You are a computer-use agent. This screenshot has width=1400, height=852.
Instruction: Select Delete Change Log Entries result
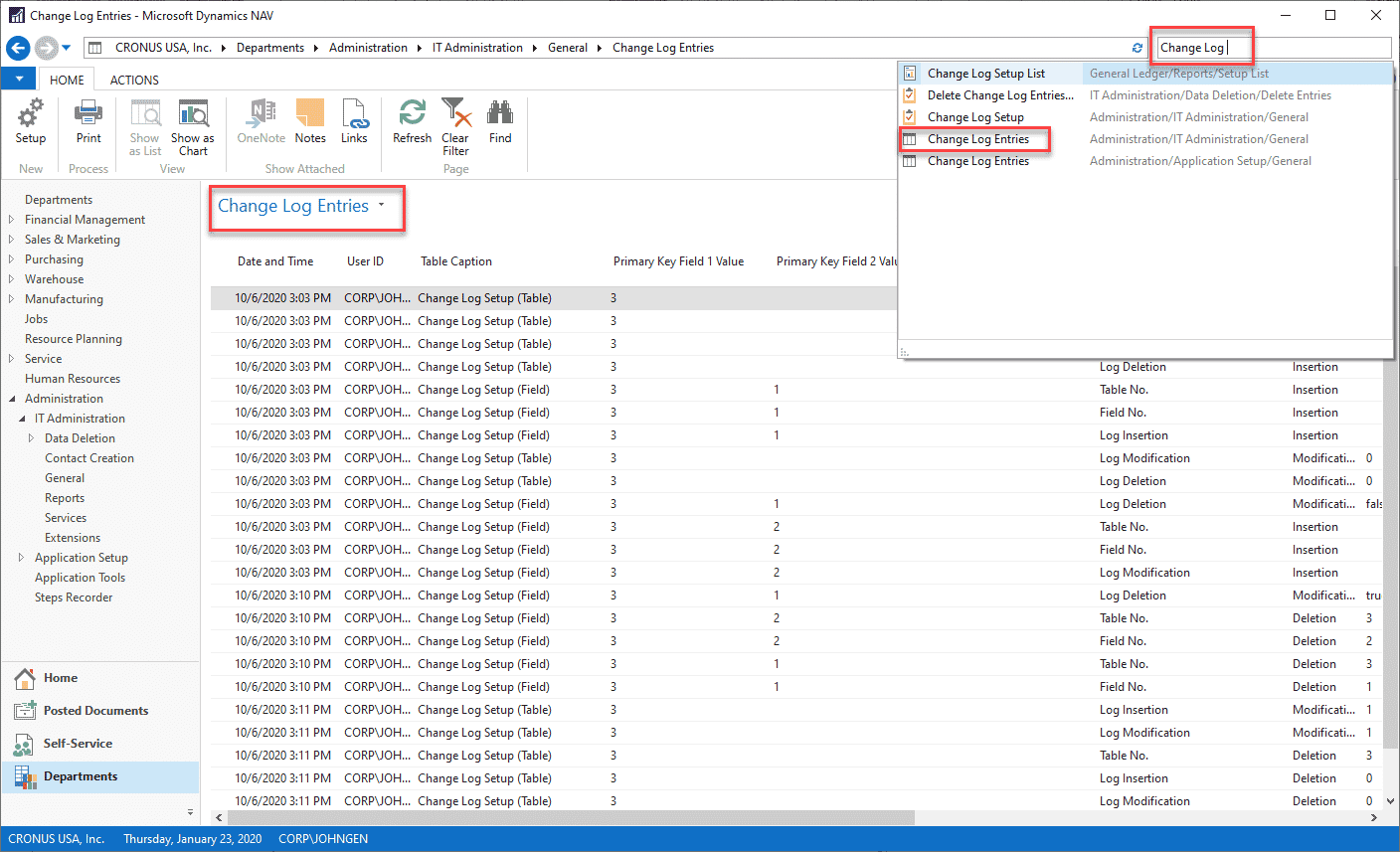[x=1144, y=95]
